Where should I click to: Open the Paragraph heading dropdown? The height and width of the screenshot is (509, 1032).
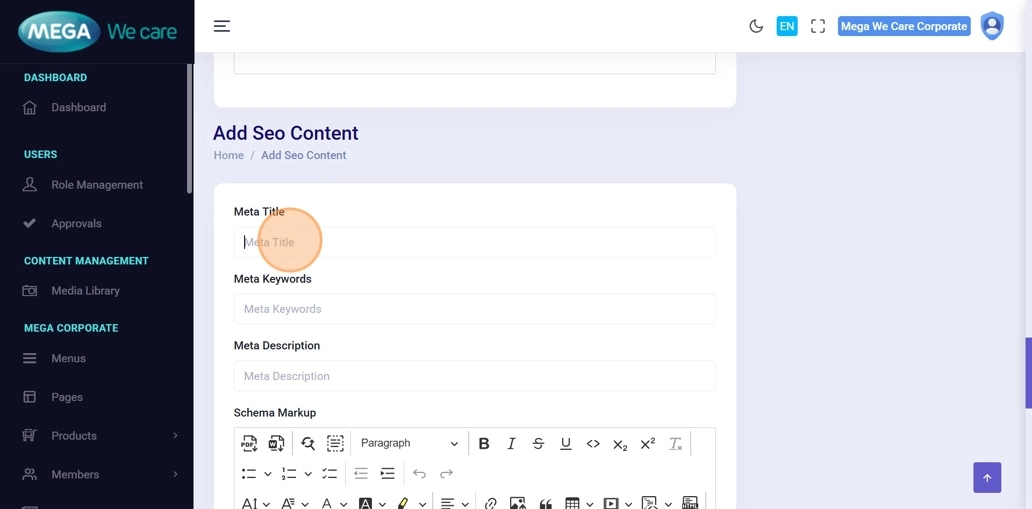click(x=409, y=443)
